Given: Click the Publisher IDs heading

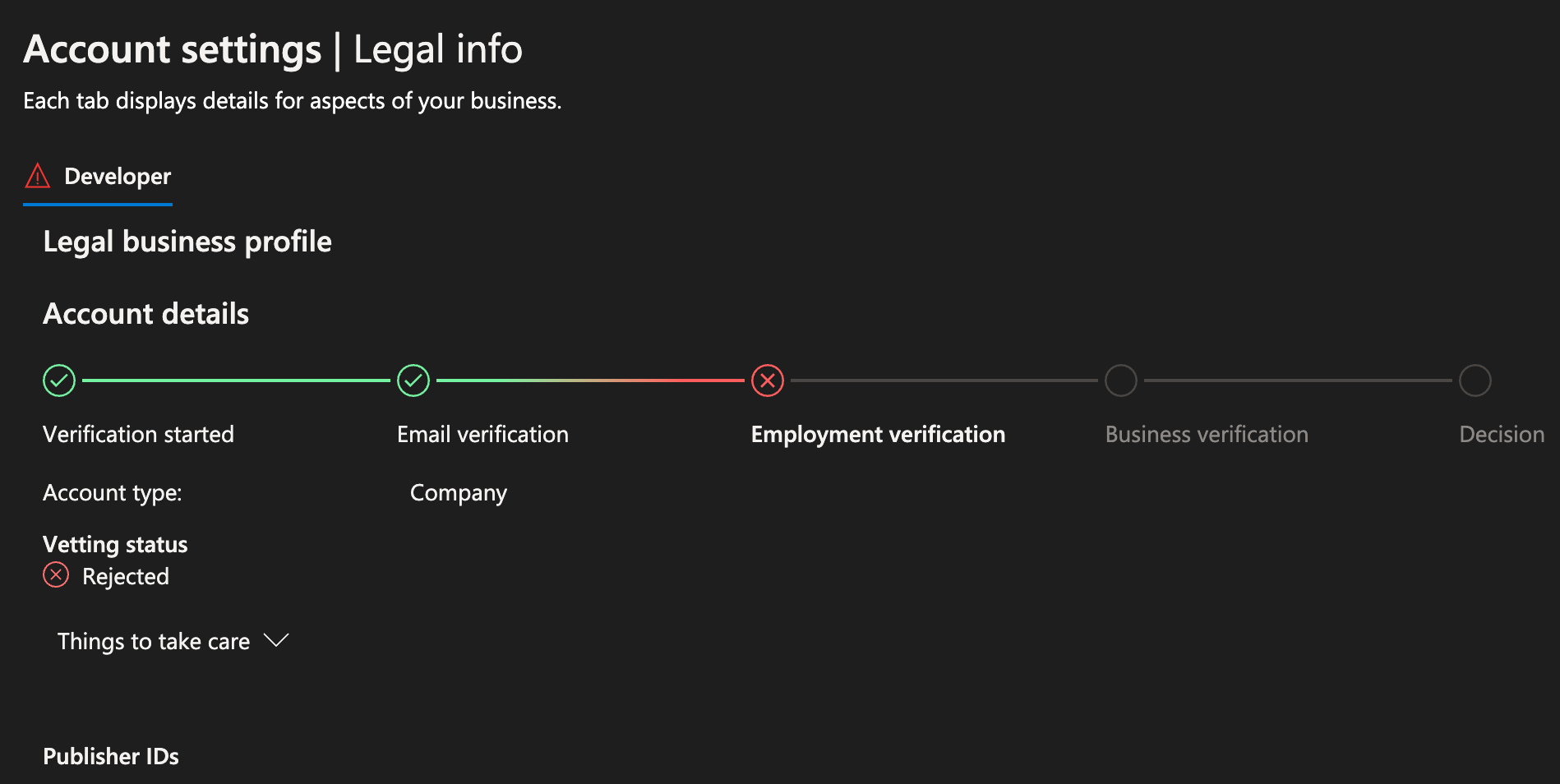Looking at the screenshot, I should click(x=111, y=756).
